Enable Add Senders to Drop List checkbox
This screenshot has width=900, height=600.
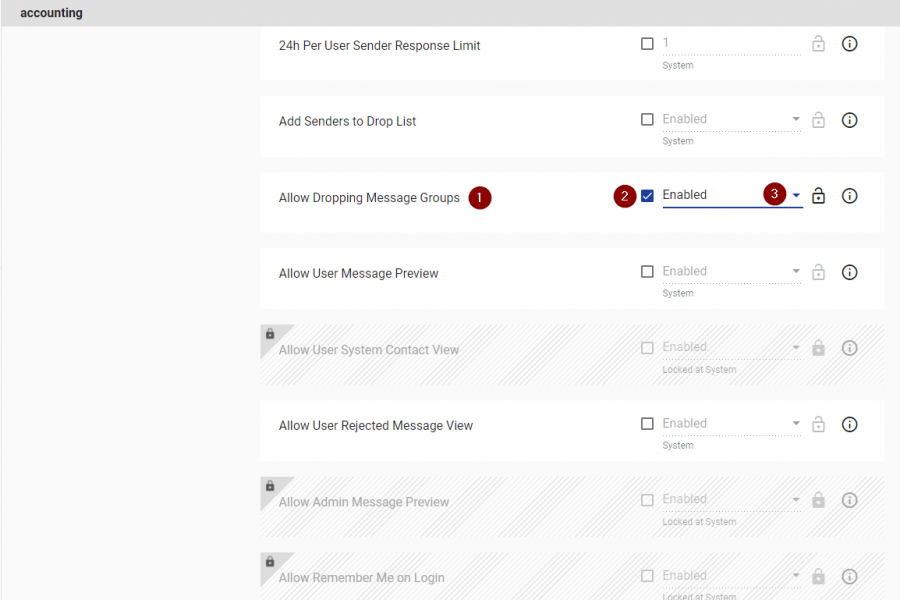pos(647,119)
